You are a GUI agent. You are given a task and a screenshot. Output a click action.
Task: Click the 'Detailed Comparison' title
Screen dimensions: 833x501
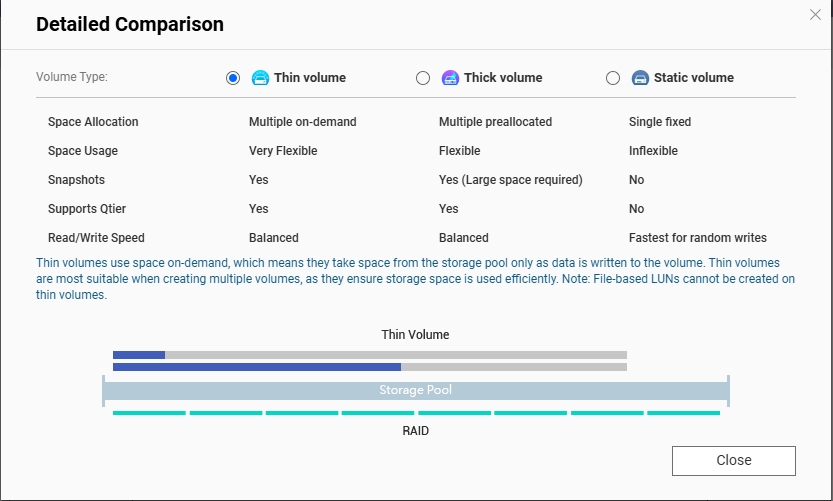130,24
